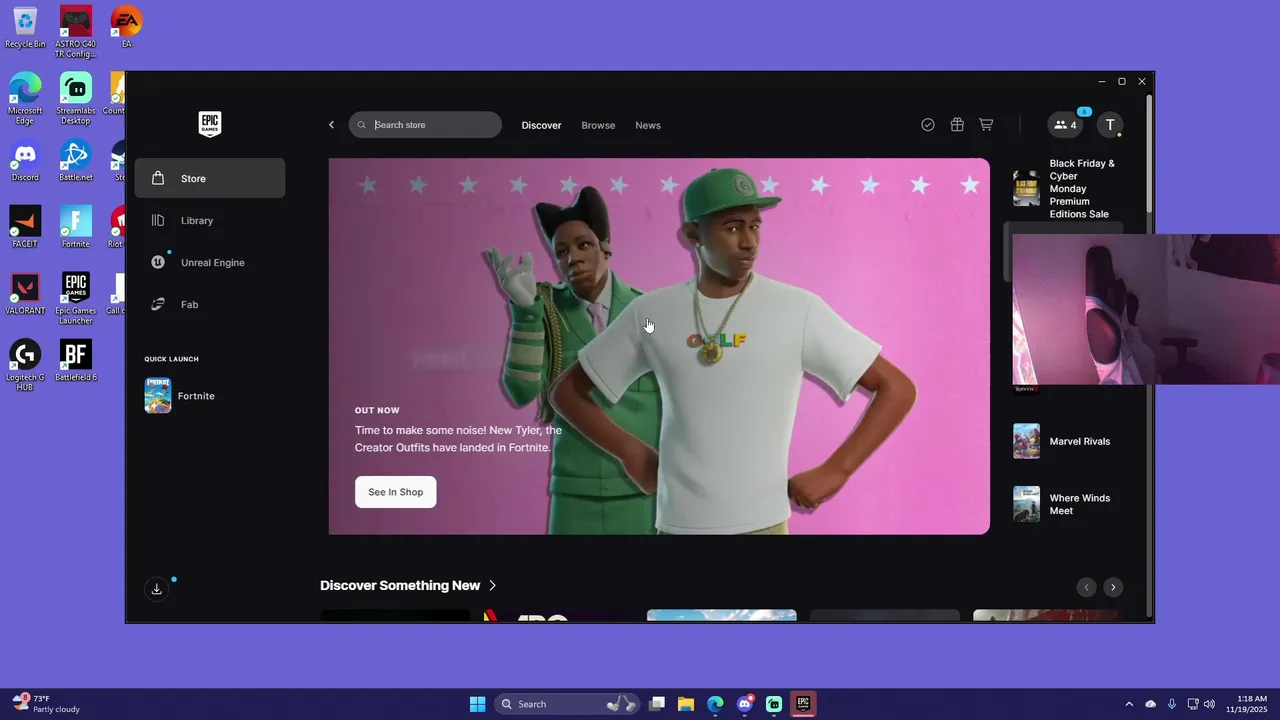Expand the Discover Something New chevron
The height and width of the screenshot is (720, 1280).
[x=493, y=586]
